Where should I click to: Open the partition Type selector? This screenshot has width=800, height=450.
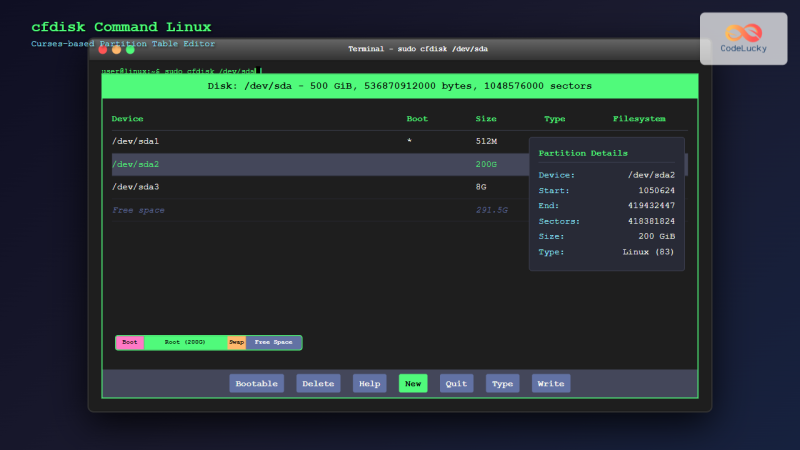pos(502,383)
